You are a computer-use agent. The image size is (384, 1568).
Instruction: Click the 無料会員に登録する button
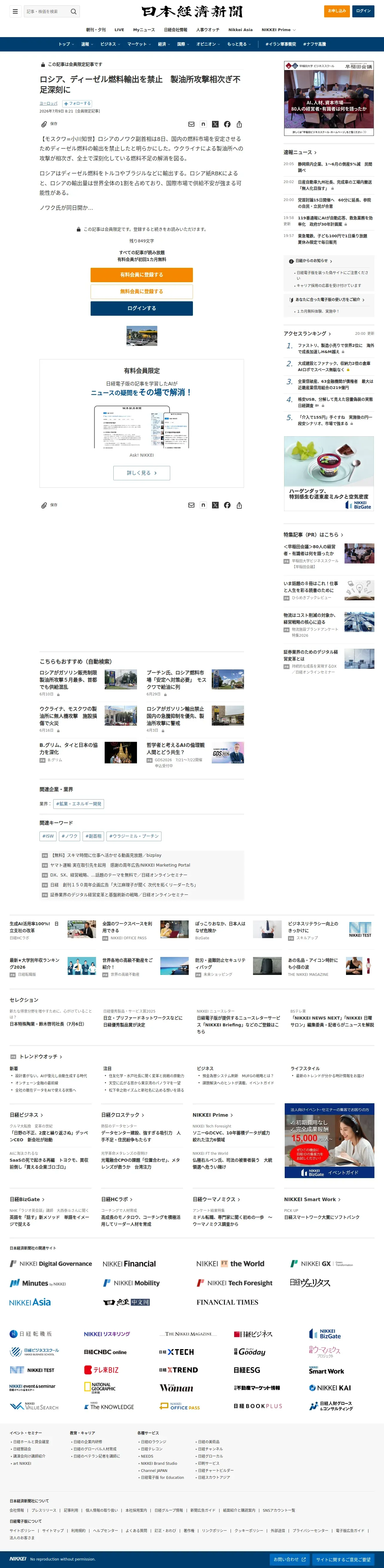[x=142, y=291]
